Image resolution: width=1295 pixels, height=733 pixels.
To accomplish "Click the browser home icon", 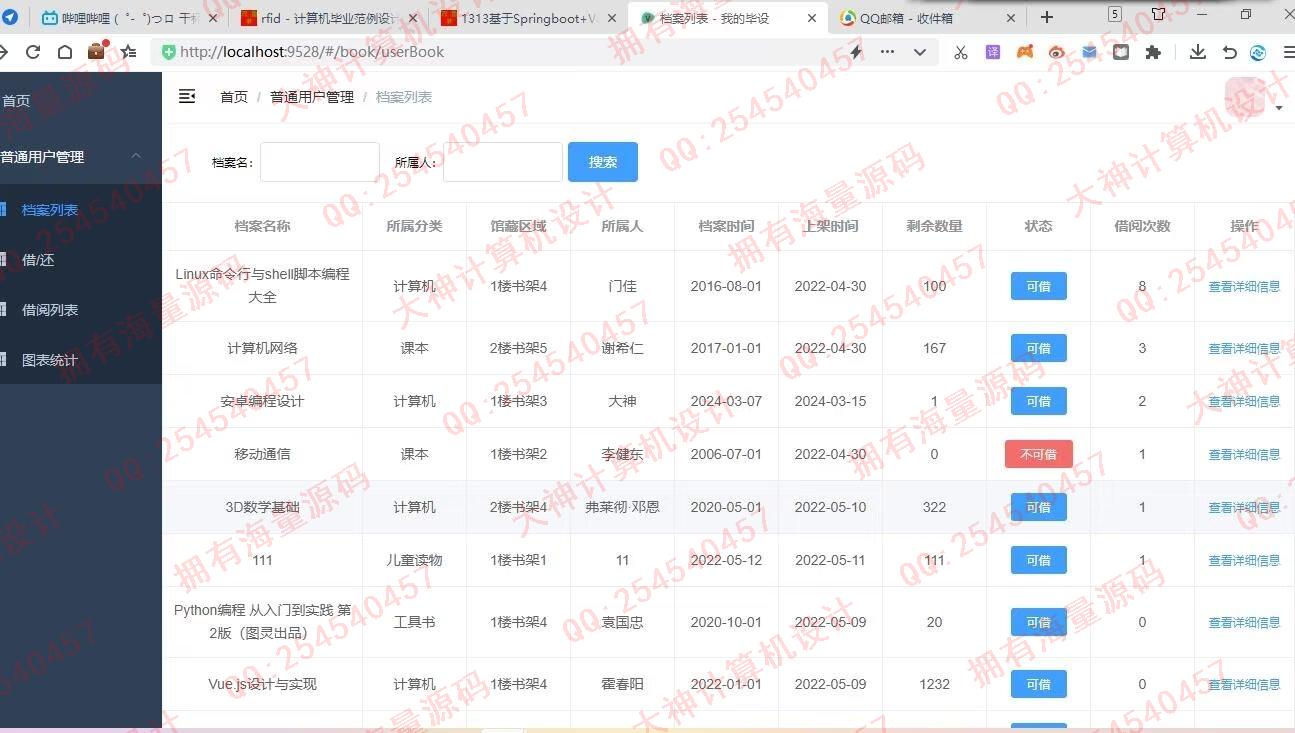I will pos(65,52).
